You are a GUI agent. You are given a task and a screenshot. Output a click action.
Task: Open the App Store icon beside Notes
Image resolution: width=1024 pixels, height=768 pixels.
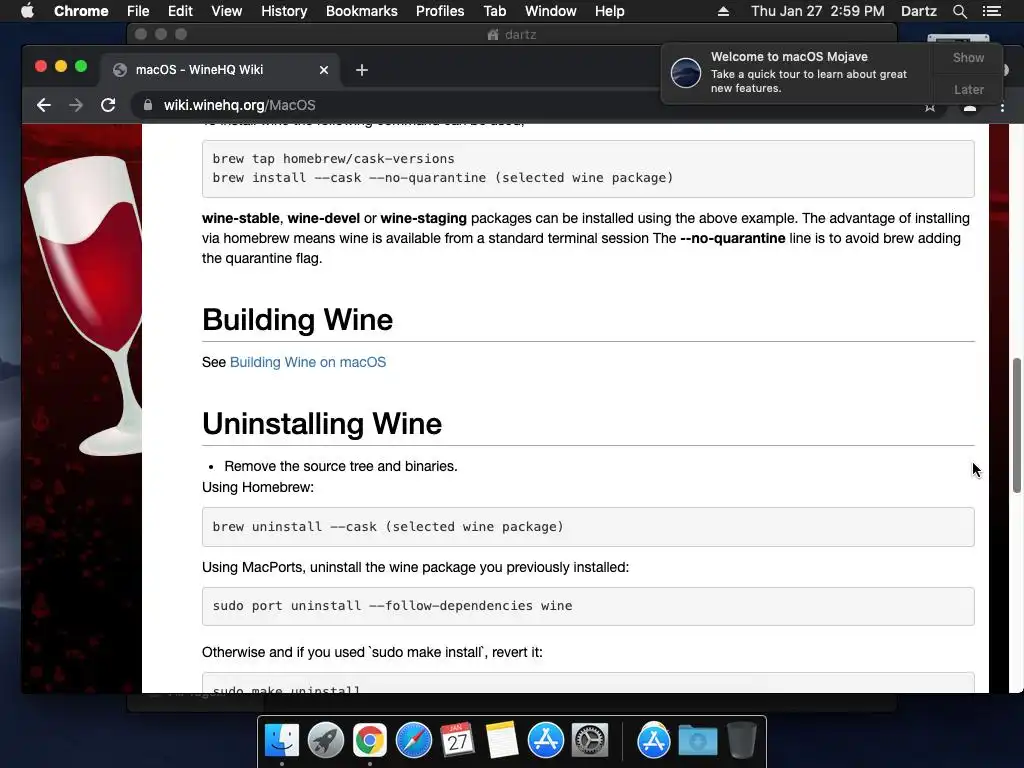tap(546, 741)
